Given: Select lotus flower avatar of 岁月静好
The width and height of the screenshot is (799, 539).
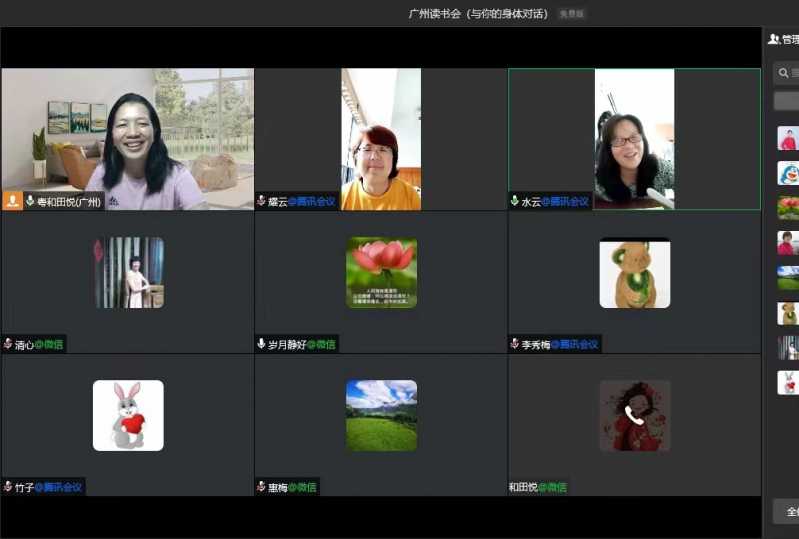Looking at the screenshot, I should (x=381, y=272).
